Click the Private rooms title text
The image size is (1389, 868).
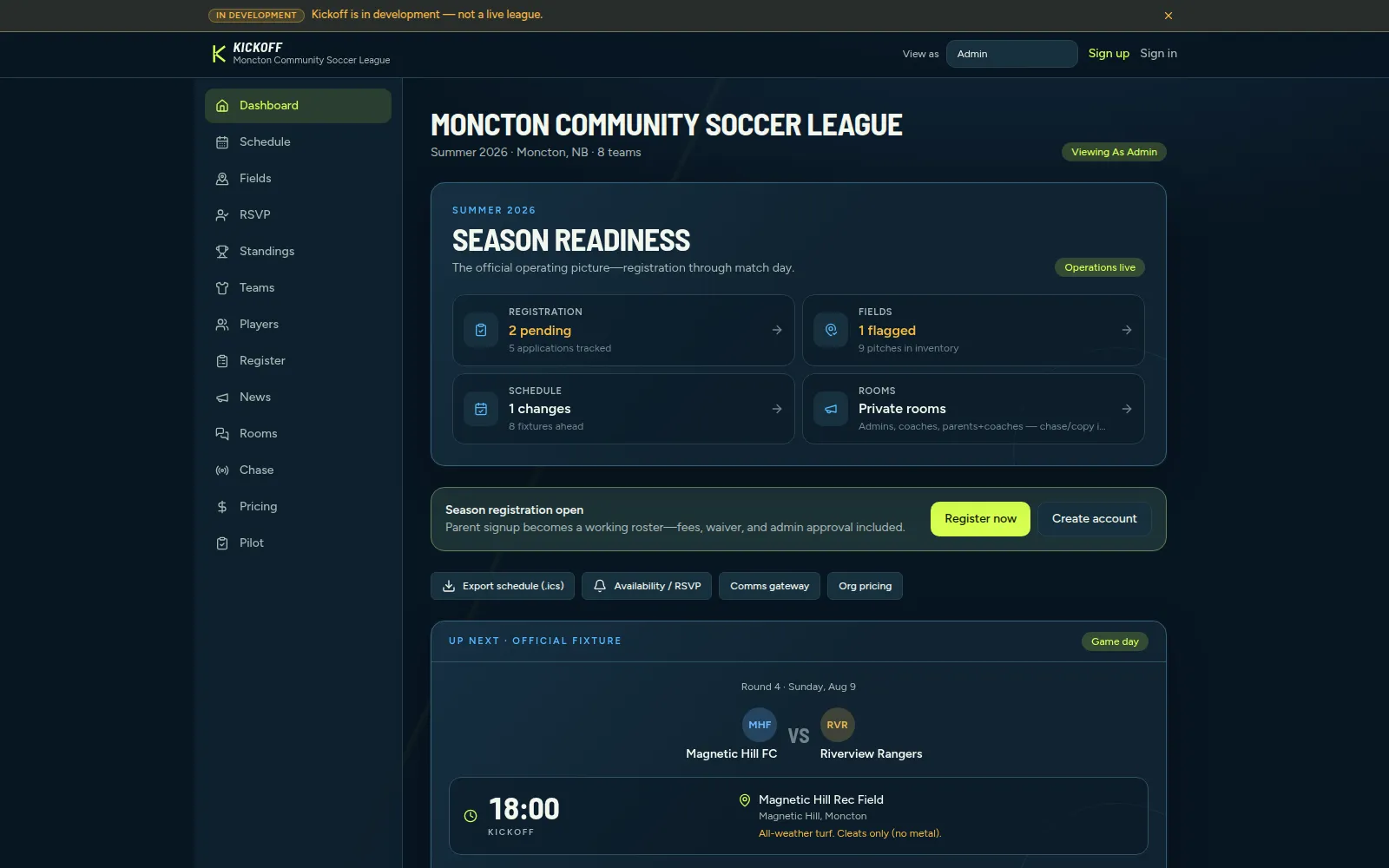[902, 409]
